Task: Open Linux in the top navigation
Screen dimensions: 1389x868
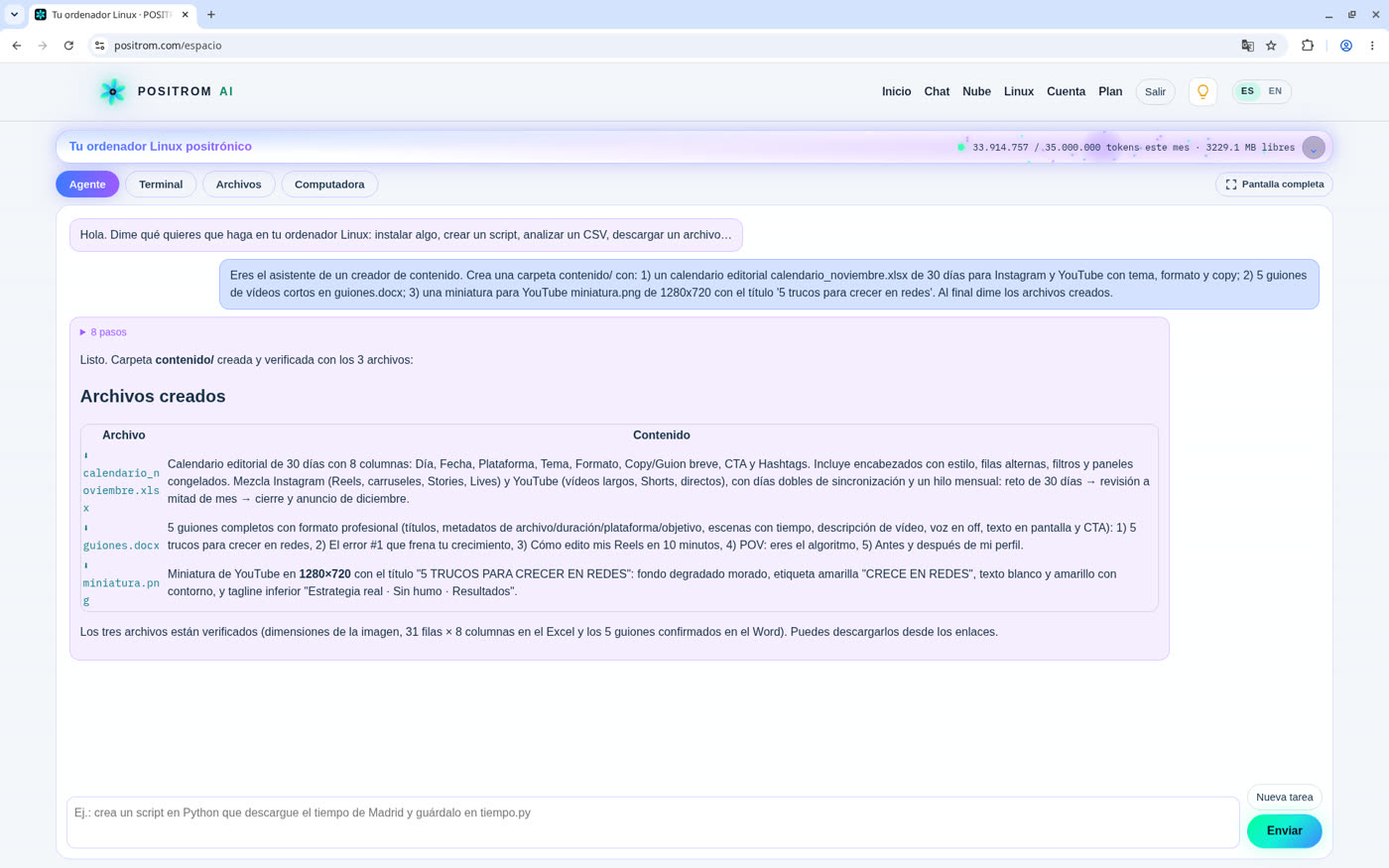Action: click(x=1019, y=91)
